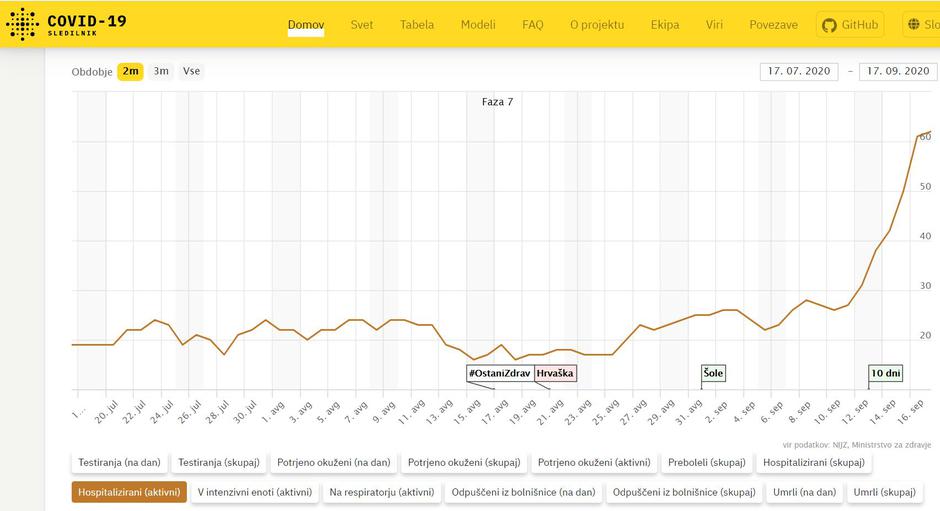
Task: Open the Svet menu item
Action: click(362, 25)
